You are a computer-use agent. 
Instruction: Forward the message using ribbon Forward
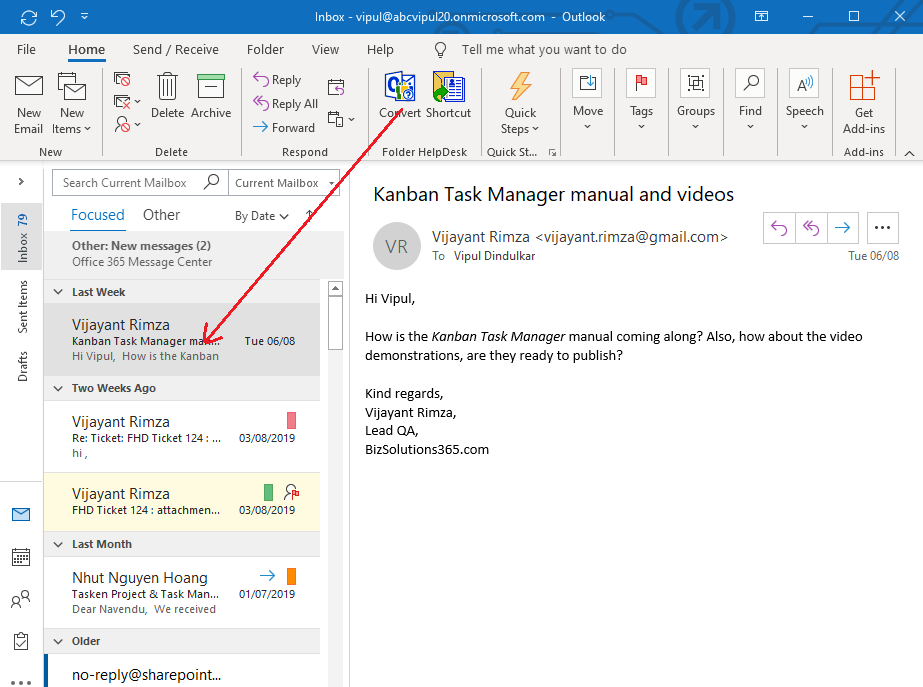(x=284, y=128)
